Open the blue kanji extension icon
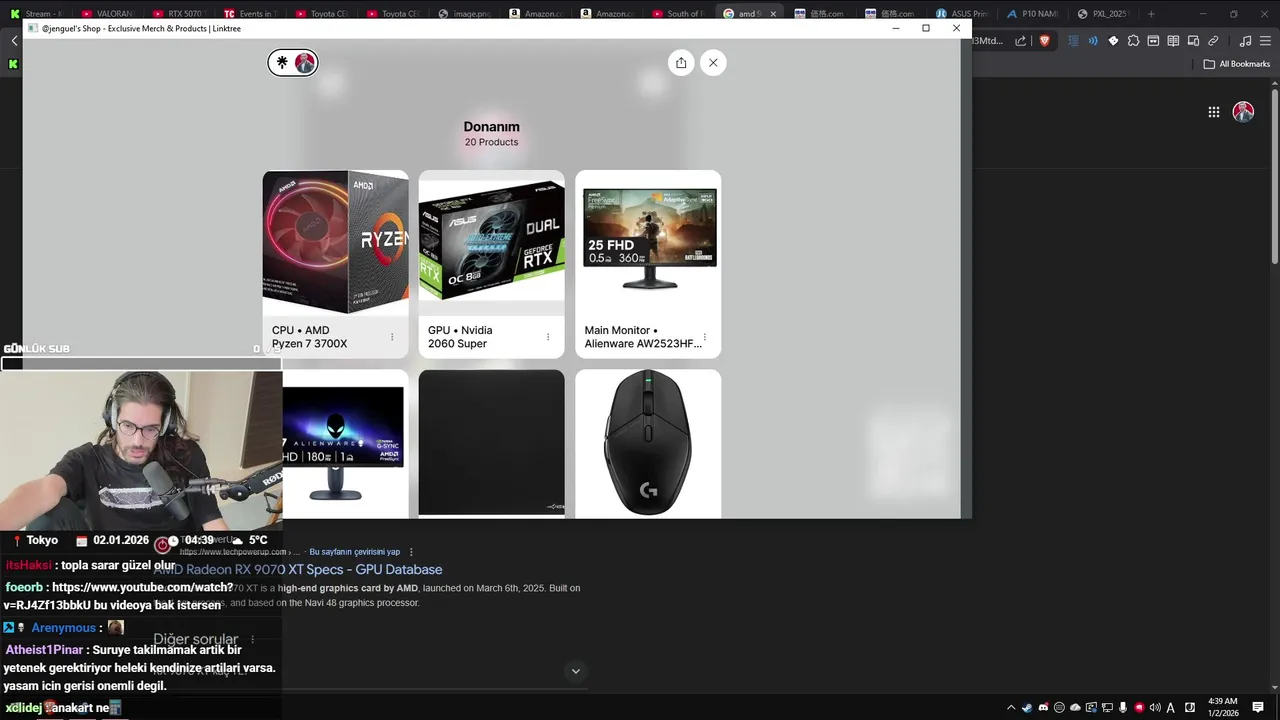 tap(1073, 41)
